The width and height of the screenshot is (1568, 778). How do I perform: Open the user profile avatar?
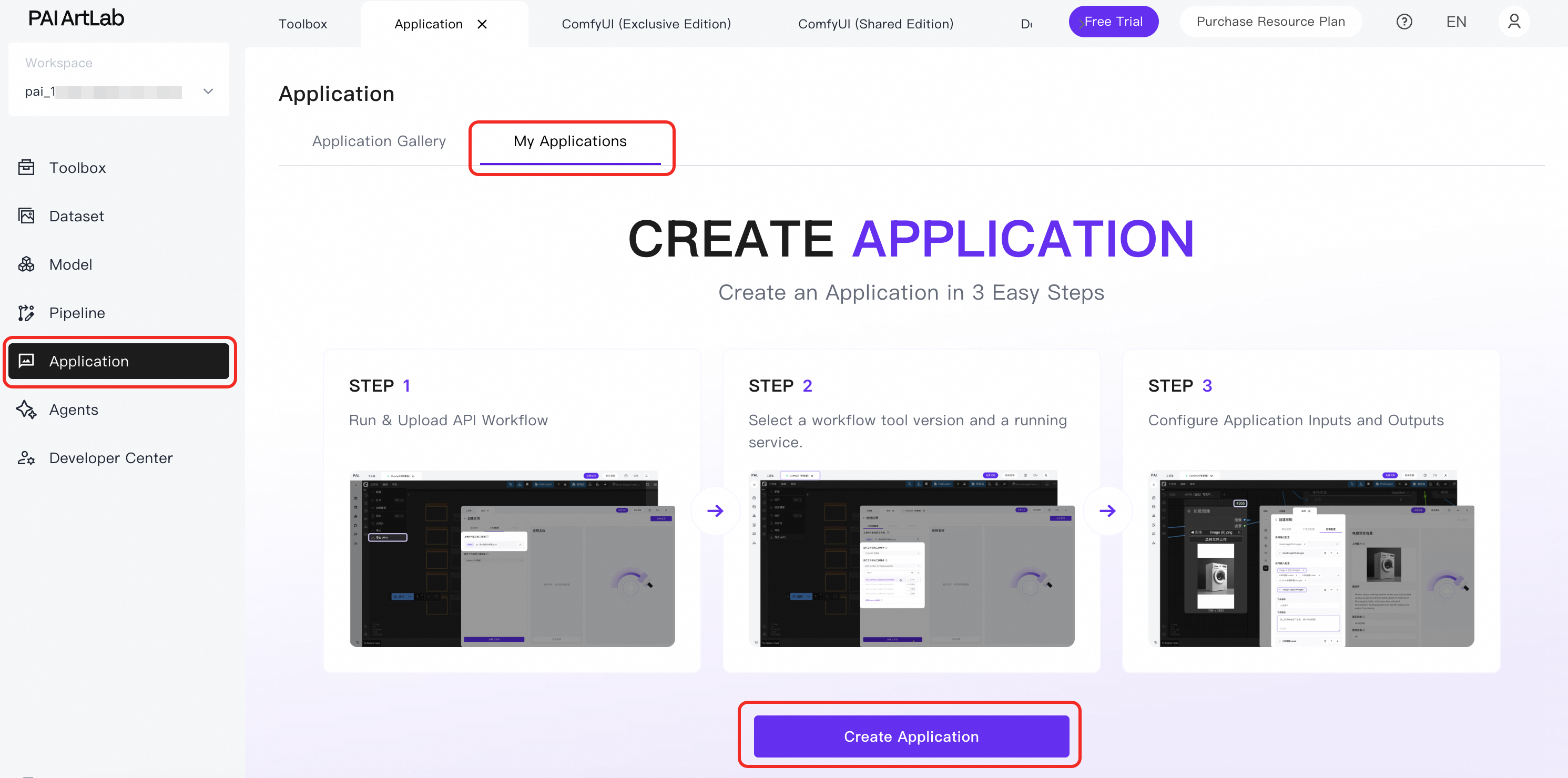(1514, 22)
